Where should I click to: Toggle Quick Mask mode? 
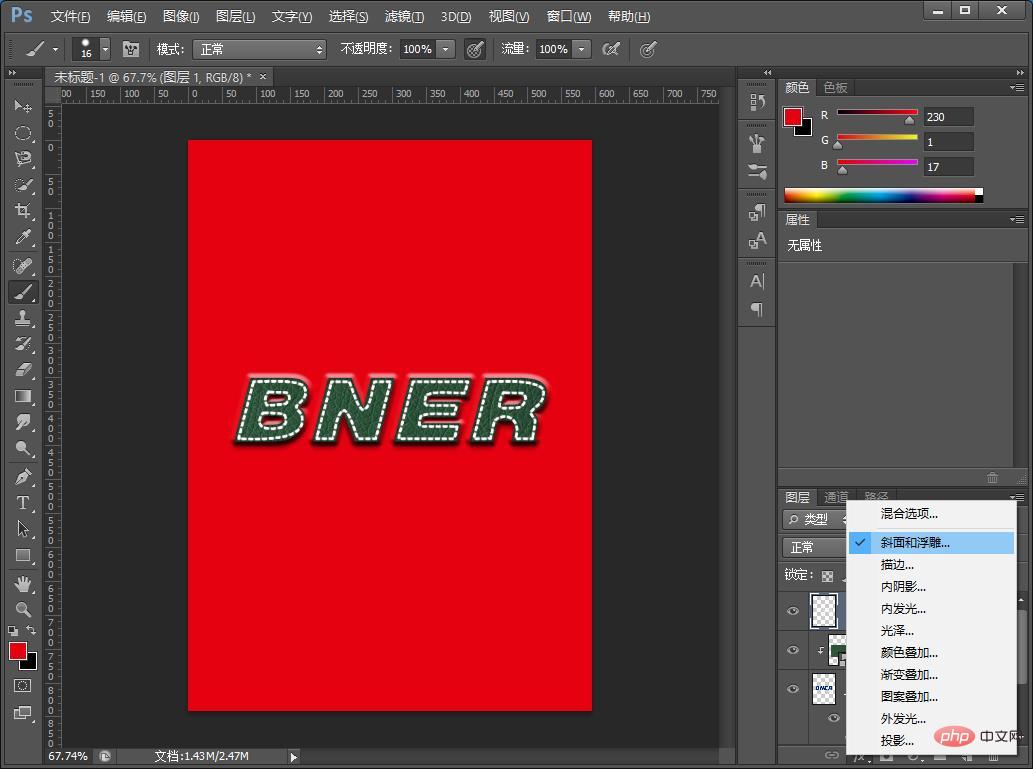point(22,685)
